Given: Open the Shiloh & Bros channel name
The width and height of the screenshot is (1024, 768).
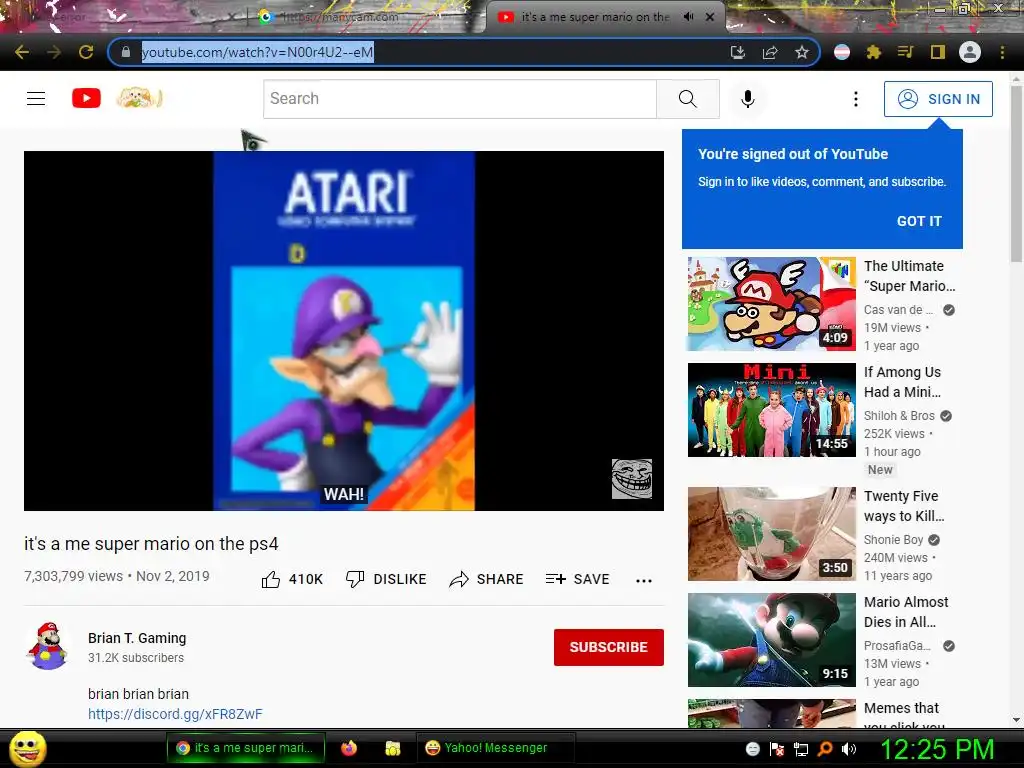Looking at the screenshot, I should point(899,416).
